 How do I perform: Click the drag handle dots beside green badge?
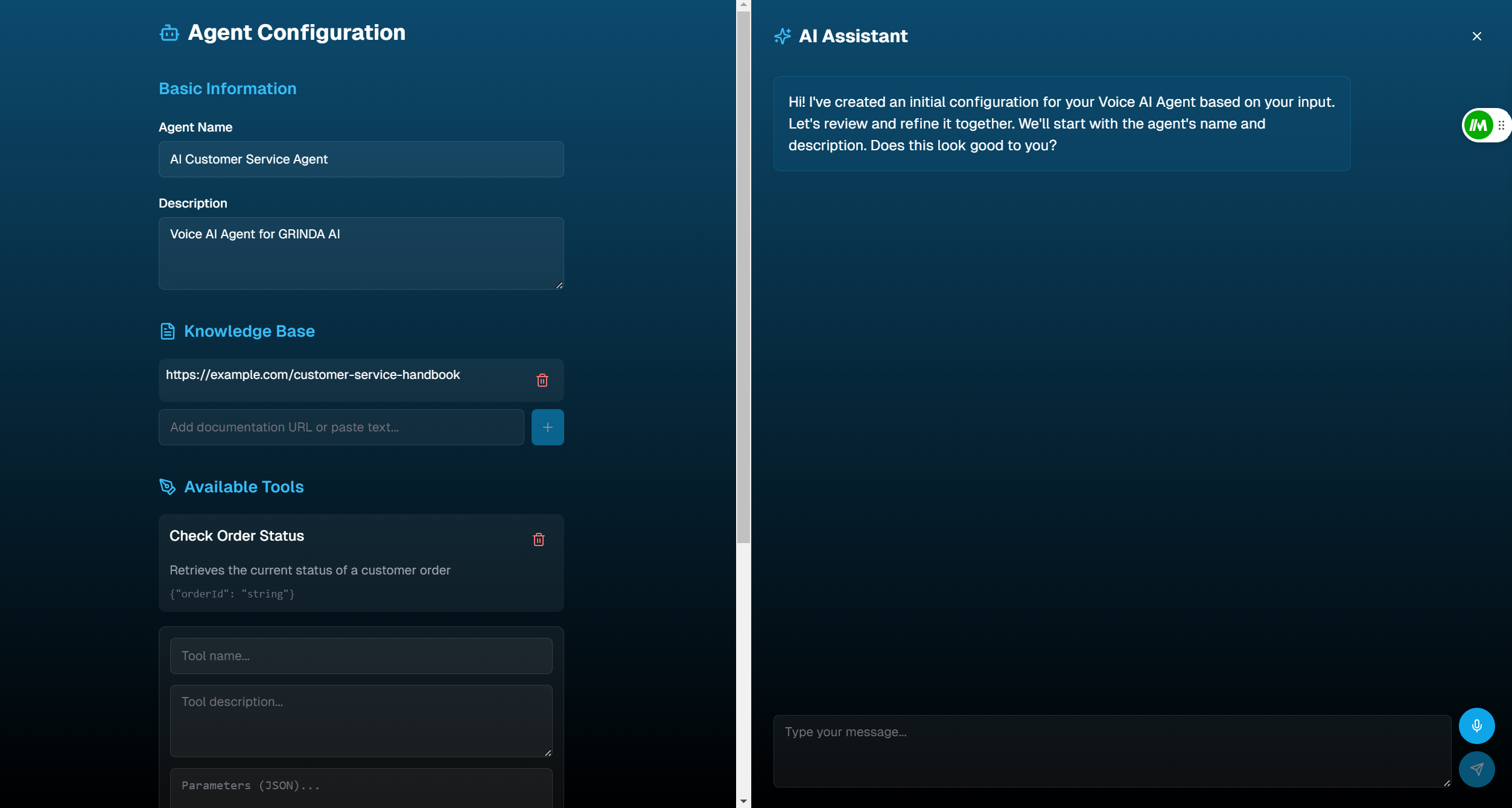(1501, 126)
